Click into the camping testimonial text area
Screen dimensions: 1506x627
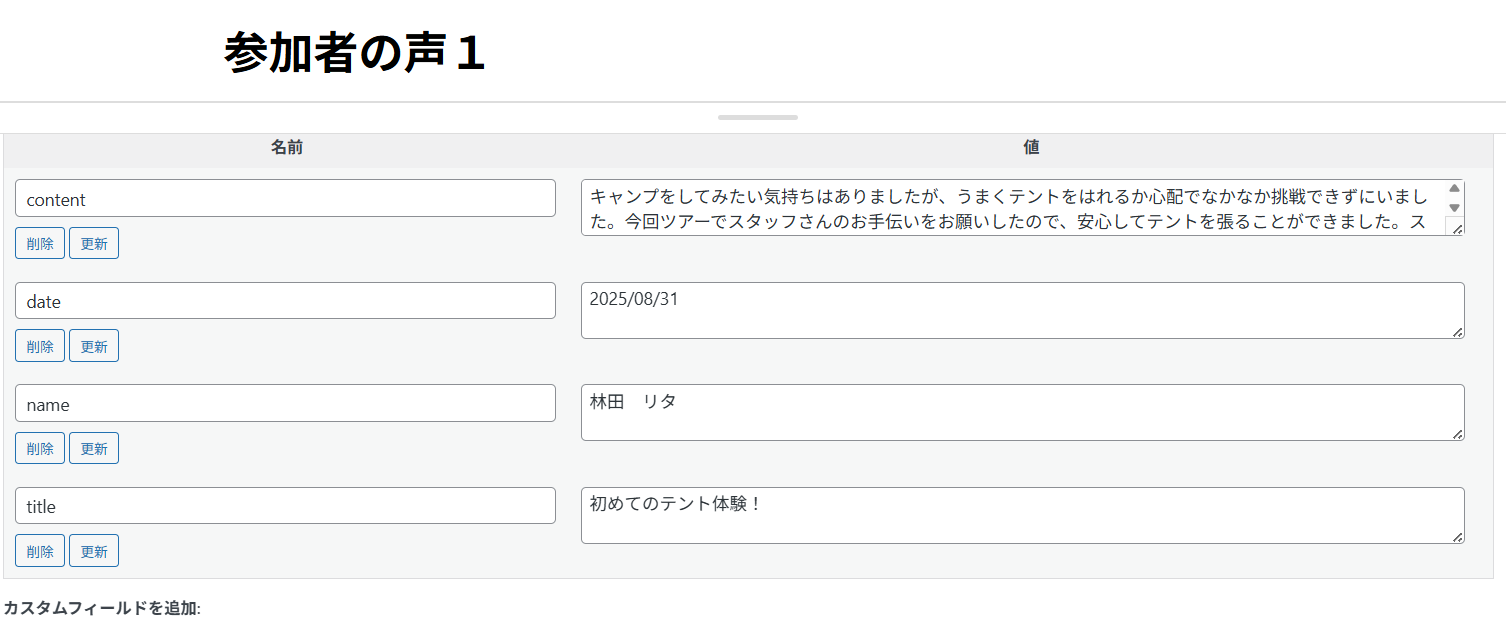click(x=1010, y=208)
